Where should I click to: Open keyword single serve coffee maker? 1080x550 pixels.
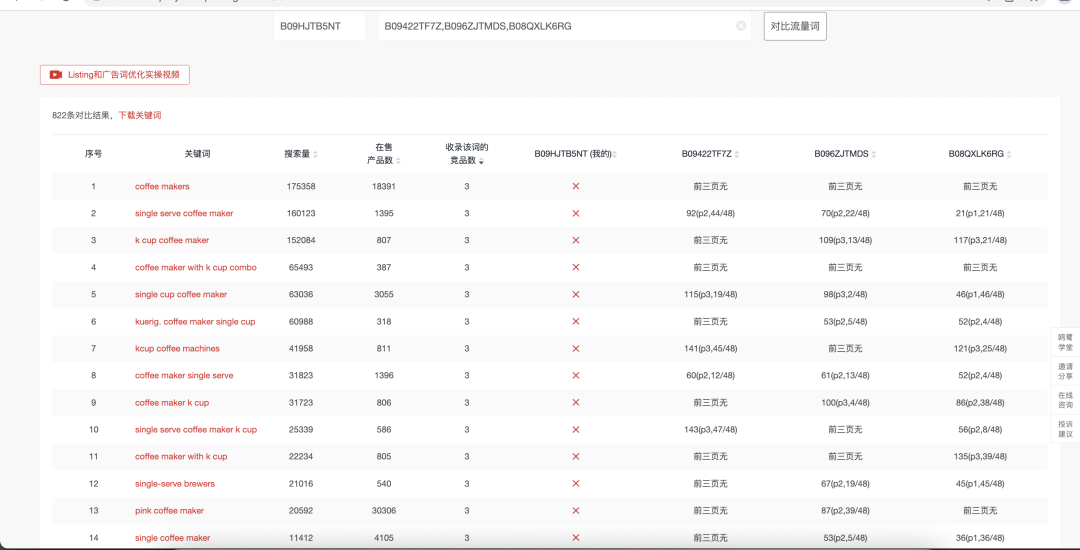[x=184, y=213]
